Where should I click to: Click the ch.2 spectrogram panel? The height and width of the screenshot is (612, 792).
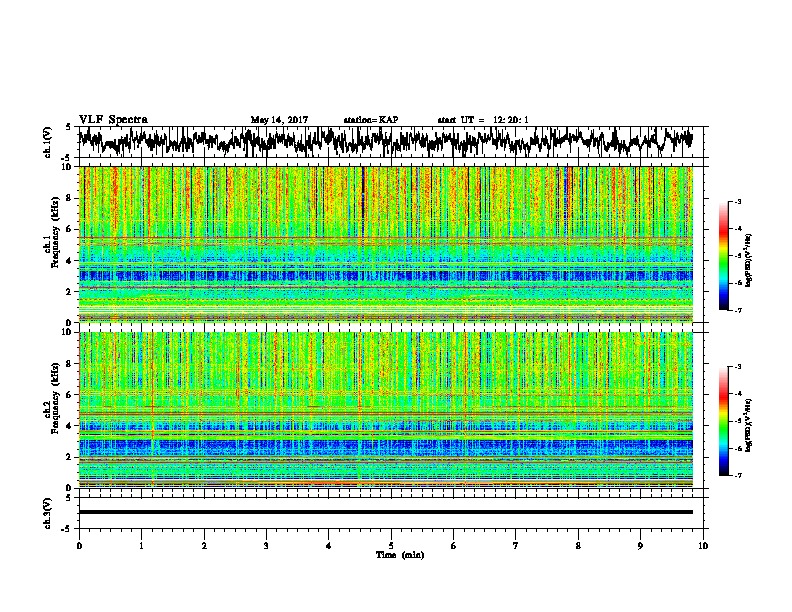[385, 410]
